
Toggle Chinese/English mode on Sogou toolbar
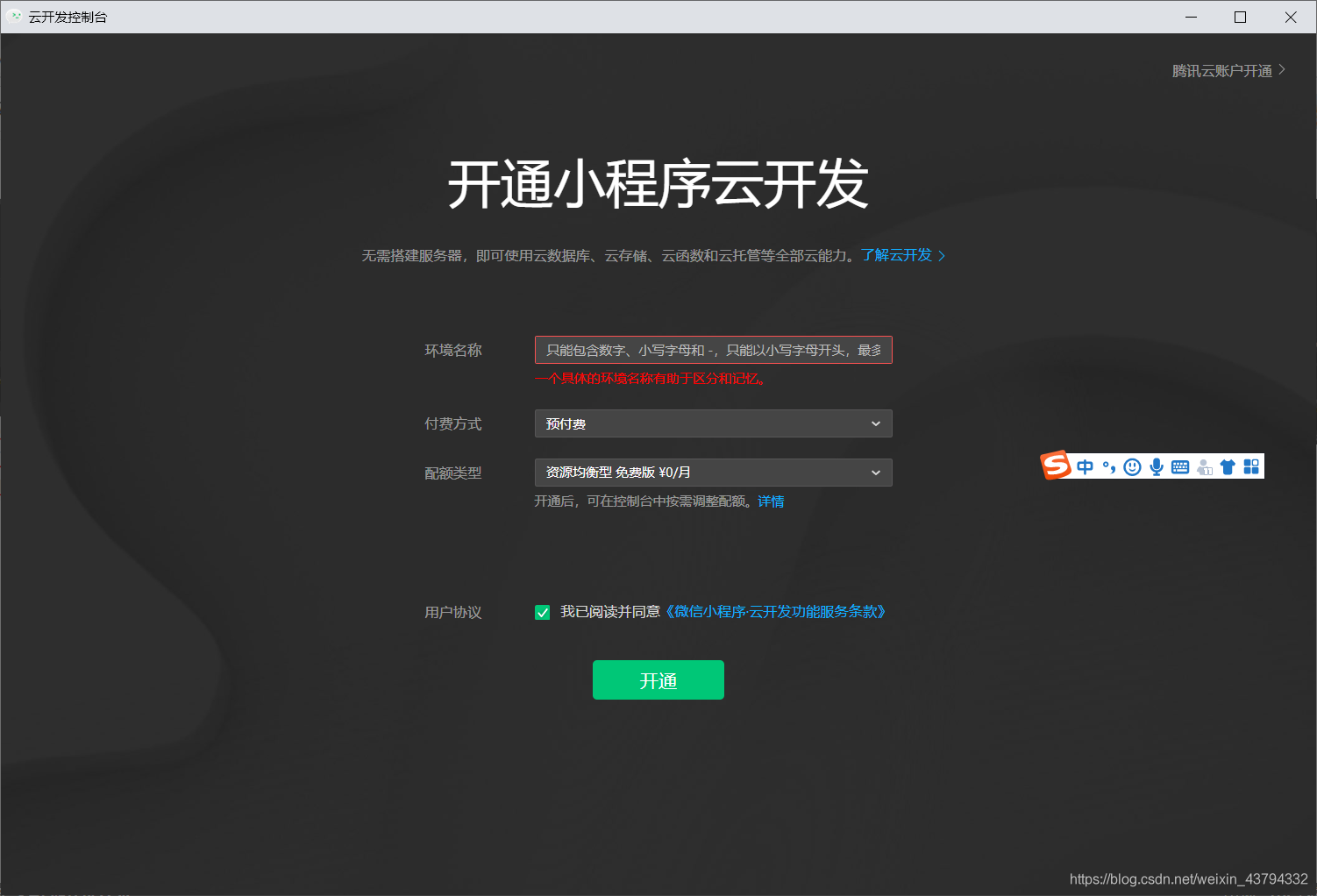1086,466
